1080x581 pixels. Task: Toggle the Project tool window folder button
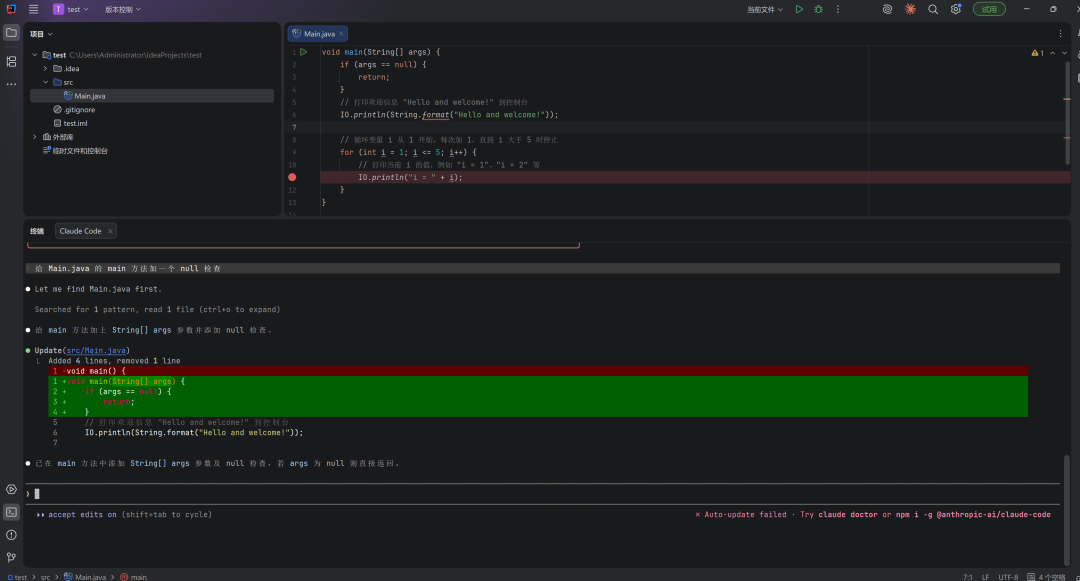pos(11,33)
